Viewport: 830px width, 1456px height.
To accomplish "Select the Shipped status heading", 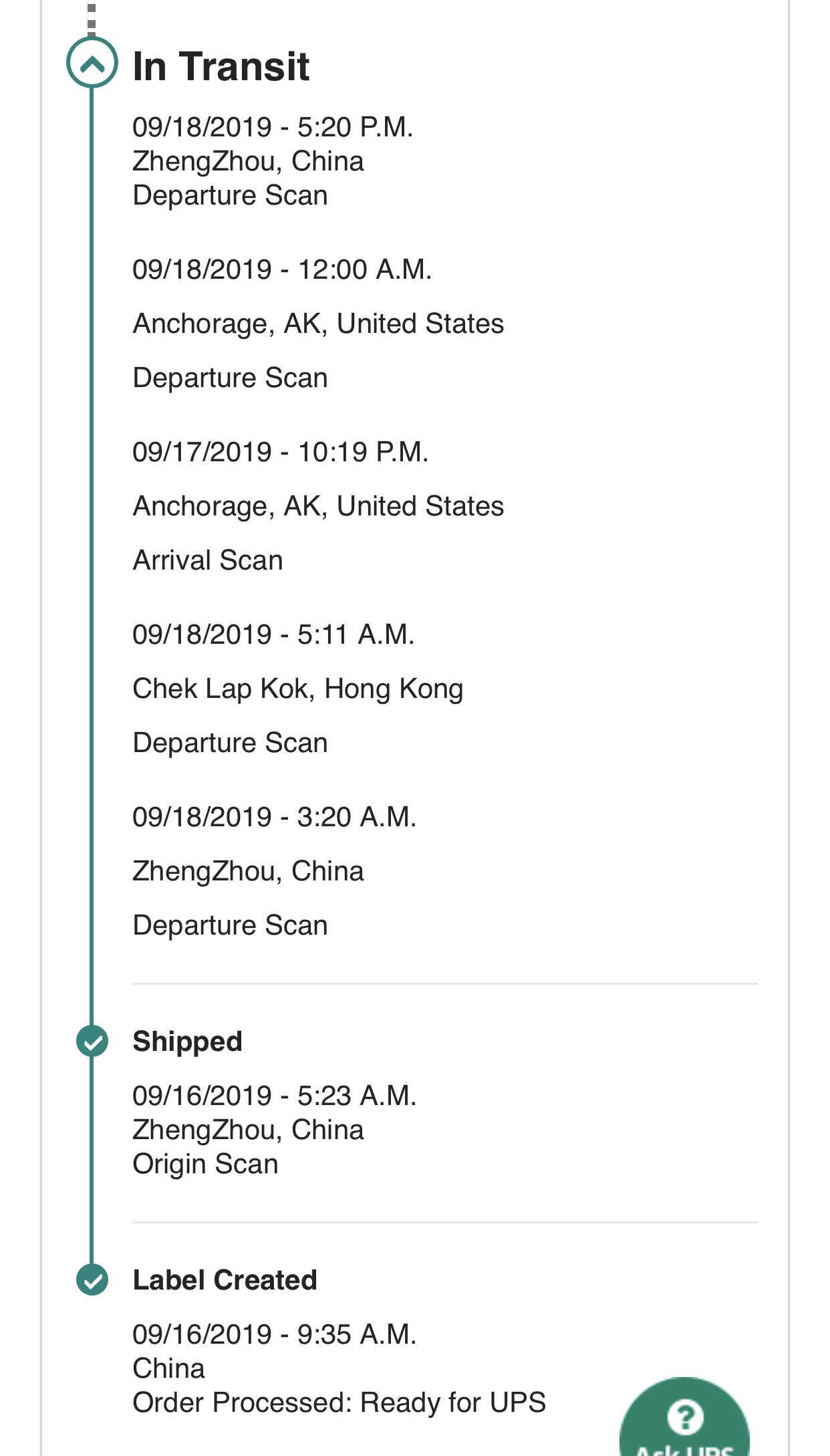I will (x=187, y=1042).
